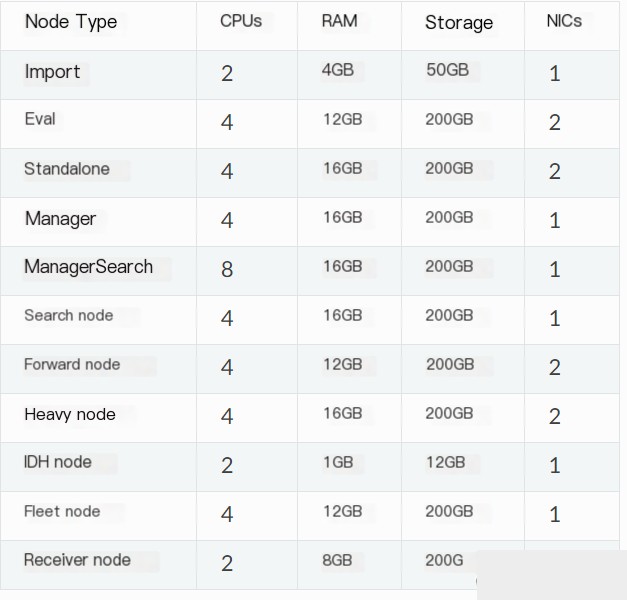The height and width of the screenshot is (600, 627).
Task: Click the 8GB RAM value for Receiver node
Action: click(337, 561)
